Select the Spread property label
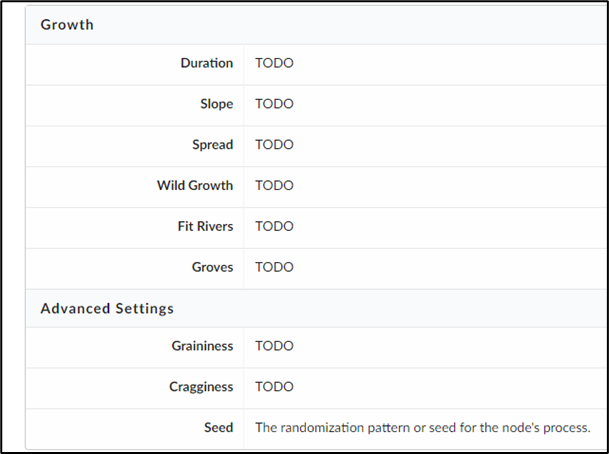Image resolution: width=609 pixels, height=454 pixels. 212,145
